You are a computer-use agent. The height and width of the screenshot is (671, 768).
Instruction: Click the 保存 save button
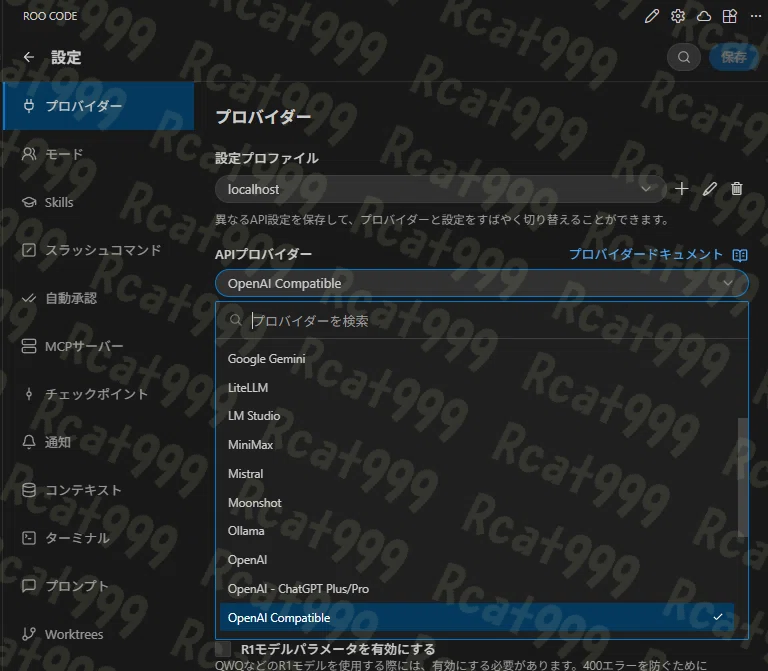point(733,57)
